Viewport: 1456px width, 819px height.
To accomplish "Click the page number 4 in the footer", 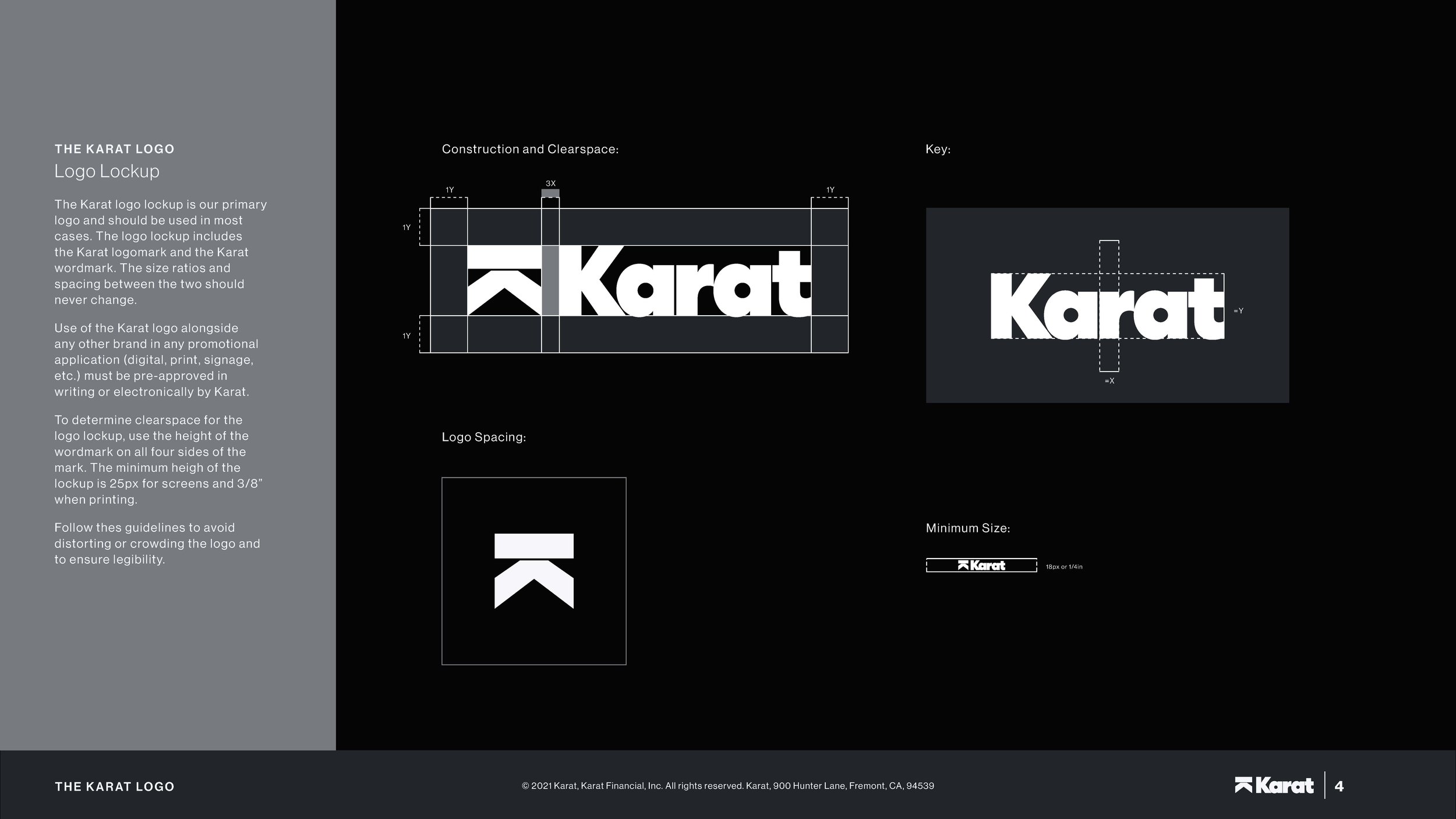I will tap(1339, 786).
